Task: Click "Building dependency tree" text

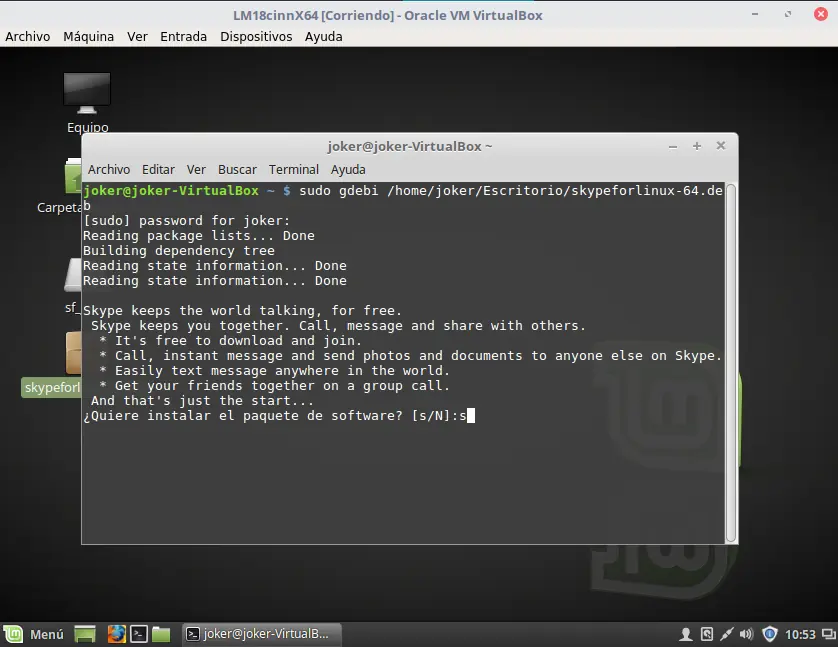Action: click(x=179, y=251)
